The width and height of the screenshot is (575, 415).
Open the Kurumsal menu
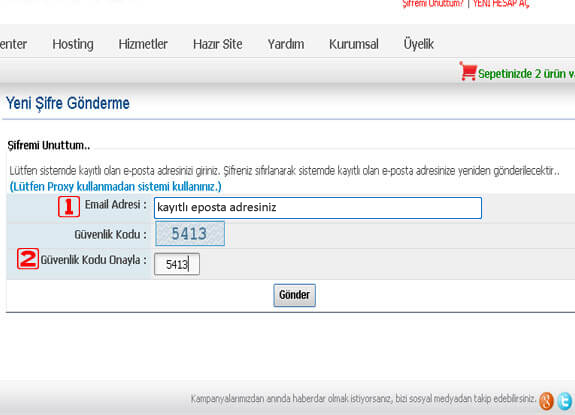[354, 44]
